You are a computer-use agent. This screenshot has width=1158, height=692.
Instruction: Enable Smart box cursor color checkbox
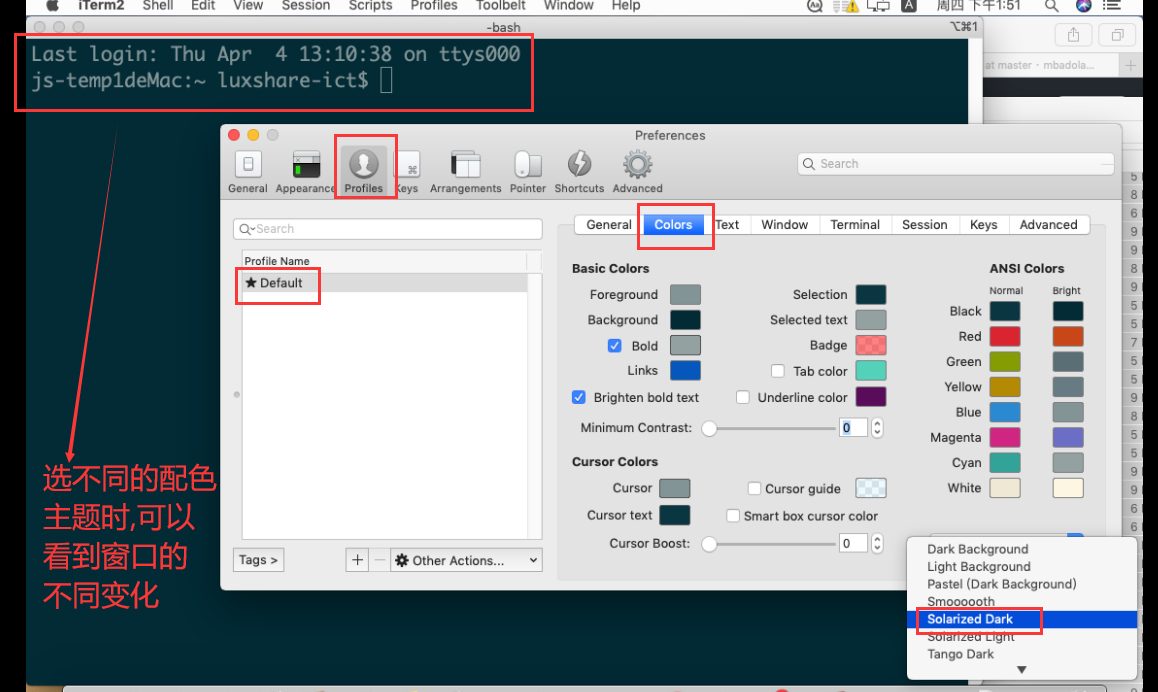coord(733,515)
